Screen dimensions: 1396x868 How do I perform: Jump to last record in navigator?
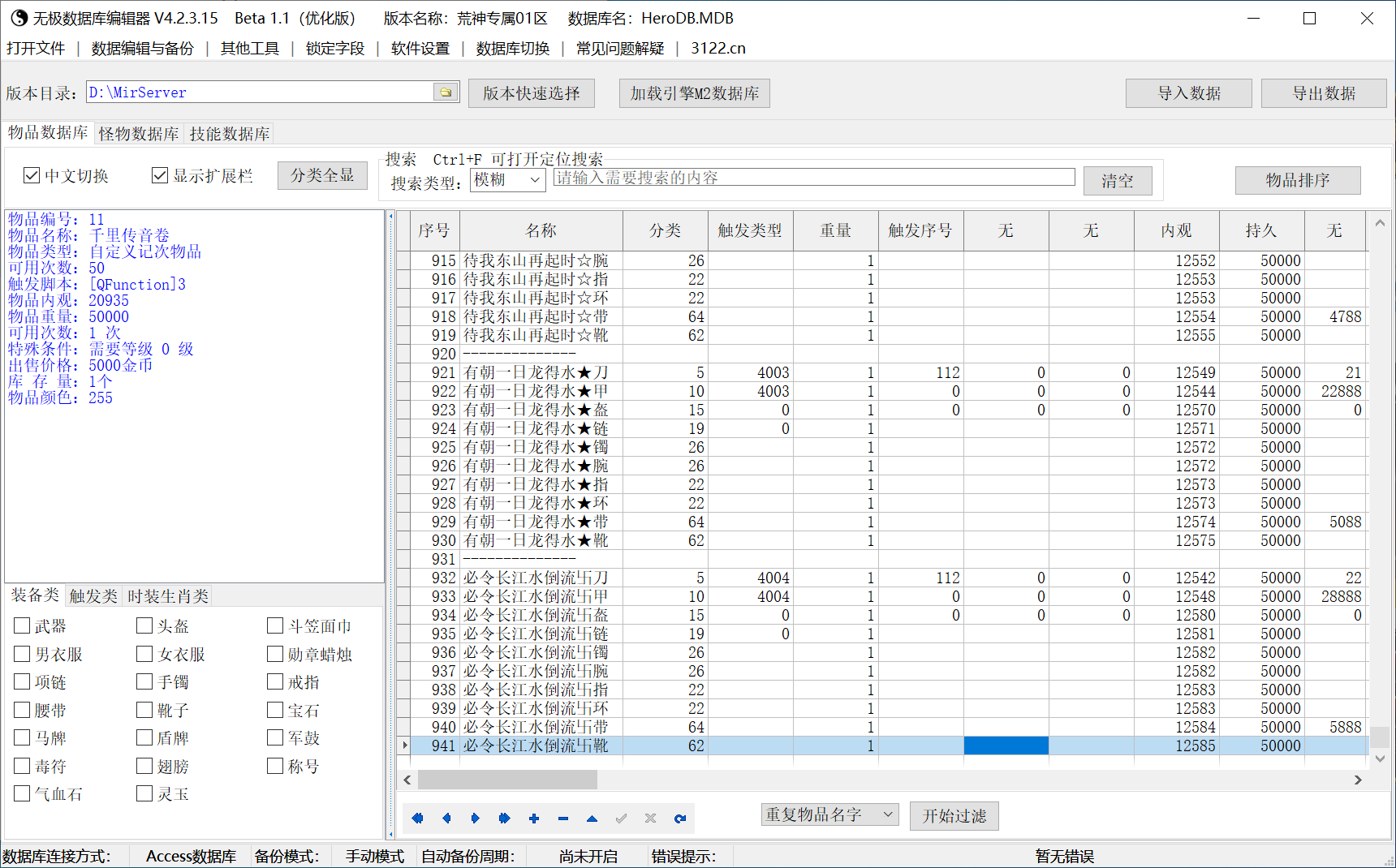505,819
